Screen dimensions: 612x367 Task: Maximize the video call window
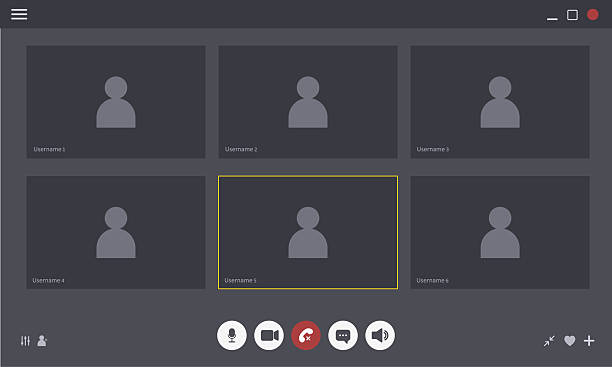[x=573, y=15]
